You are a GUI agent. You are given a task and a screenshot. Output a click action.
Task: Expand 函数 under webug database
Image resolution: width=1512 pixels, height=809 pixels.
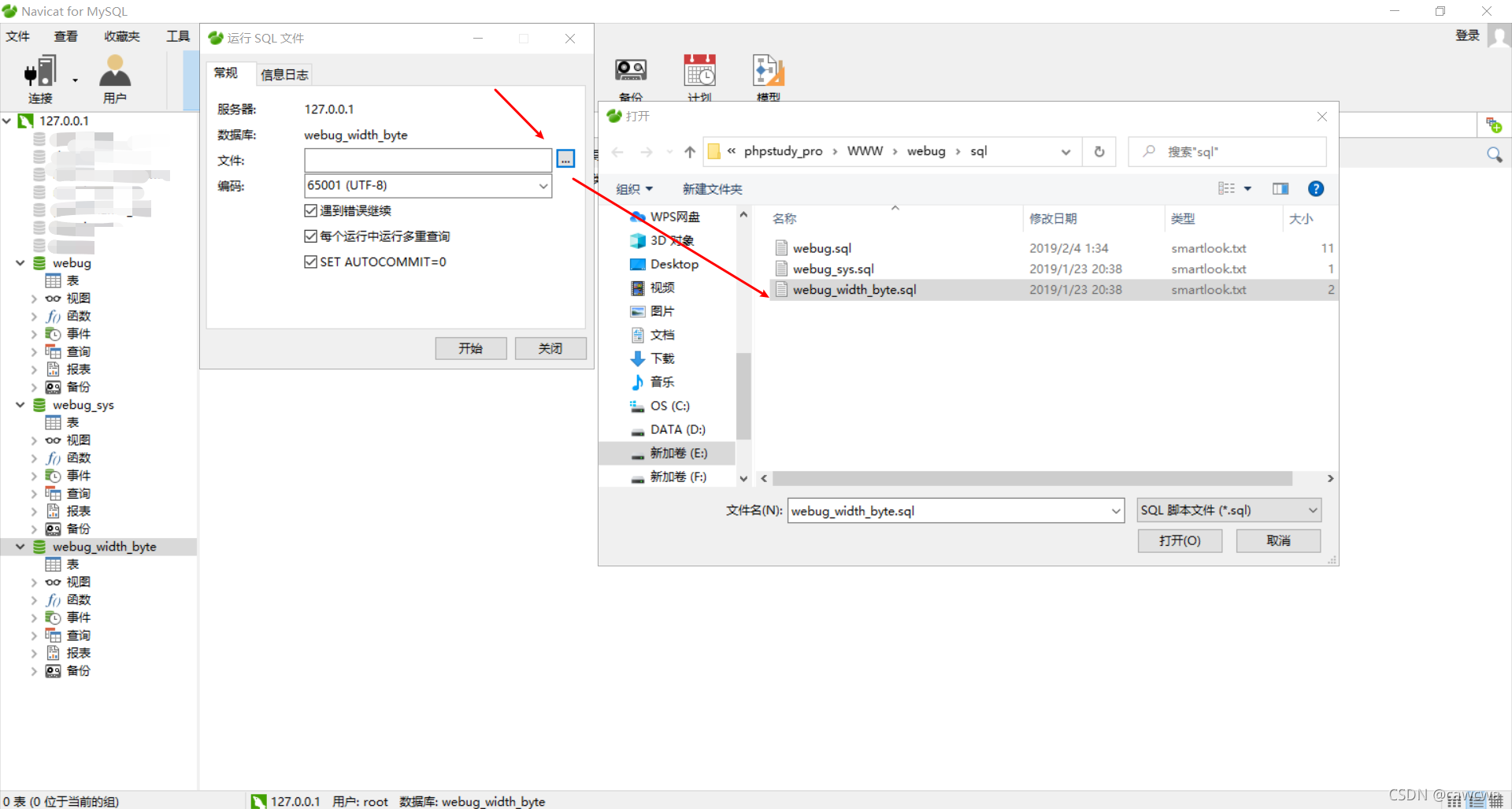[x=34, y=316]
